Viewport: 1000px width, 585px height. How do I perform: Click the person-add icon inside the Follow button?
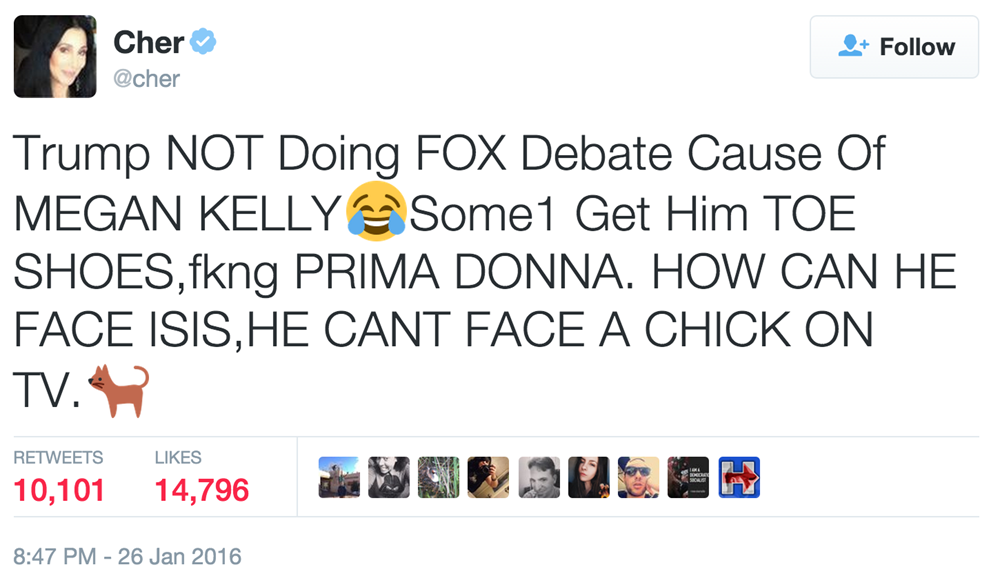click(x=855, y=46)
